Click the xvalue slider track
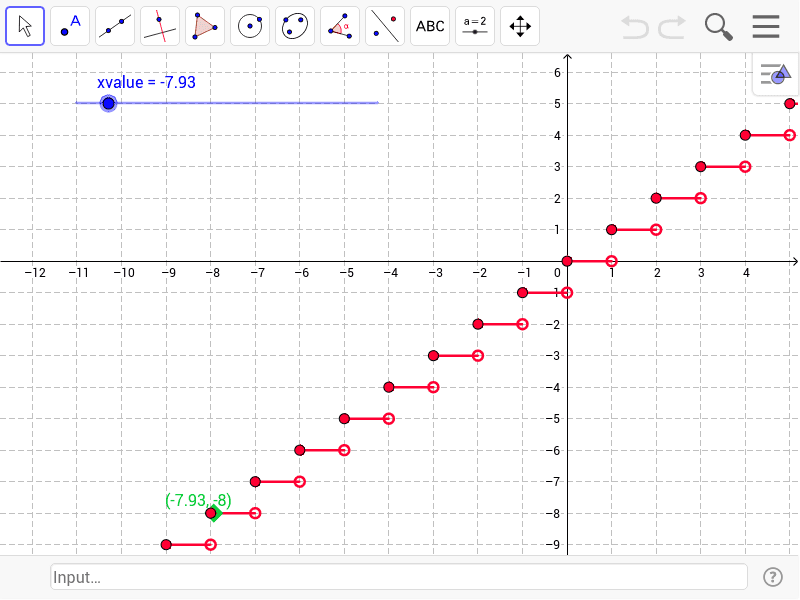The height and width of the screenshot is (600, 800). tap(227, 103)
